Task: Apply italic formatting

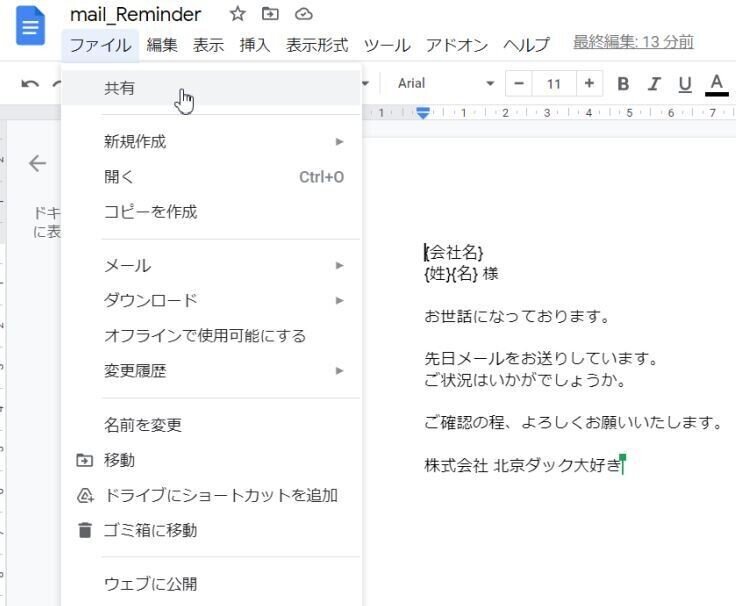Action: click(x=654, y=84)
